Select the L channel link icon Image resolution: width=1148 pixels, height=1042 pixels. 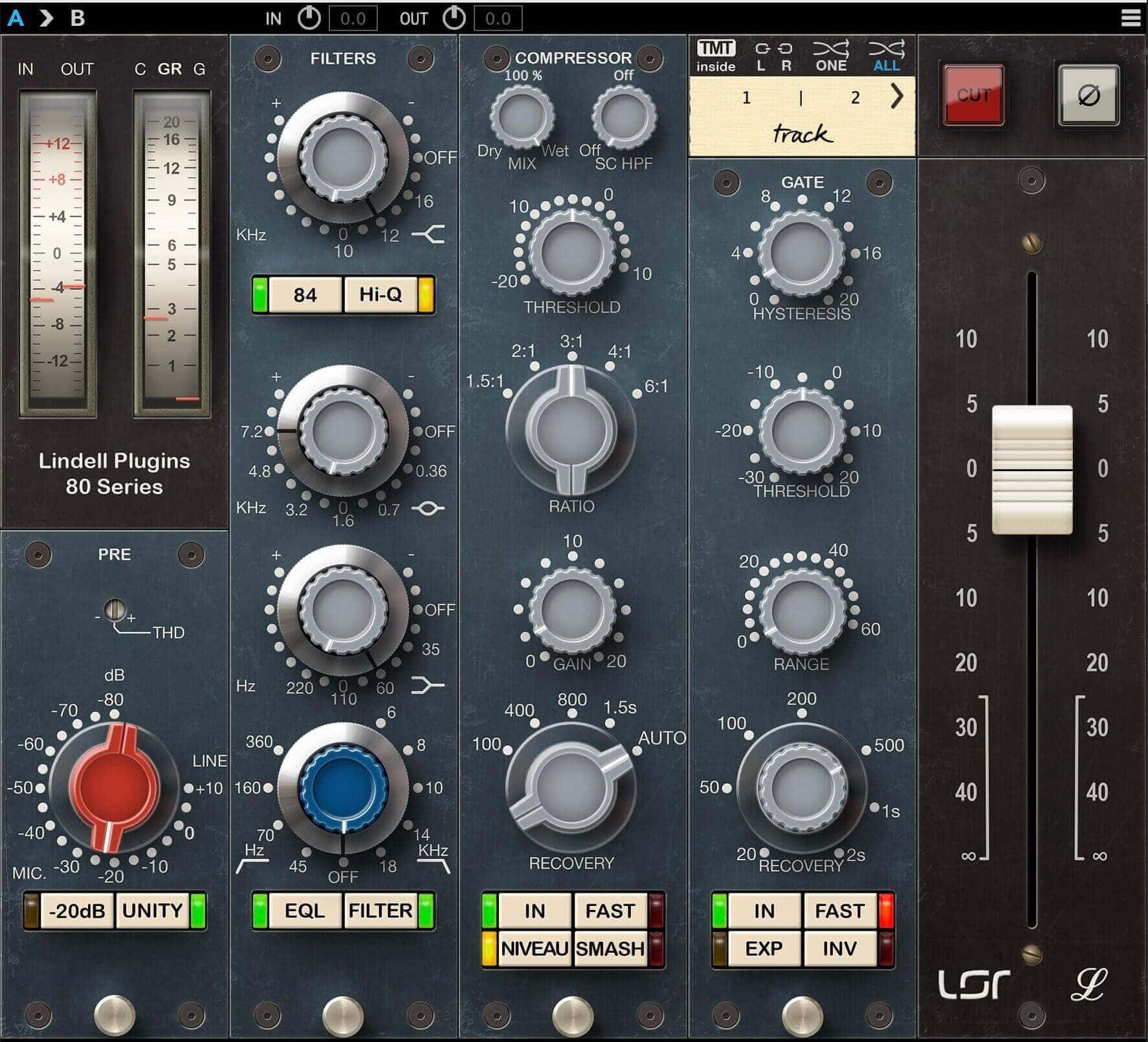[762, 56]
